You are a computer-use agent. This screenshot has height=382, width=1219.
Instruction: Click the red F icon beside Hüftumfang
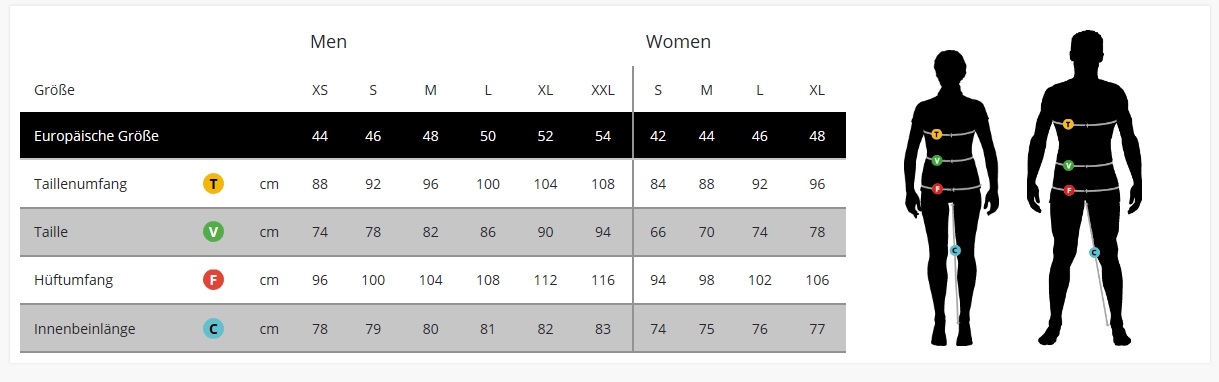click(x=213, y=280)
